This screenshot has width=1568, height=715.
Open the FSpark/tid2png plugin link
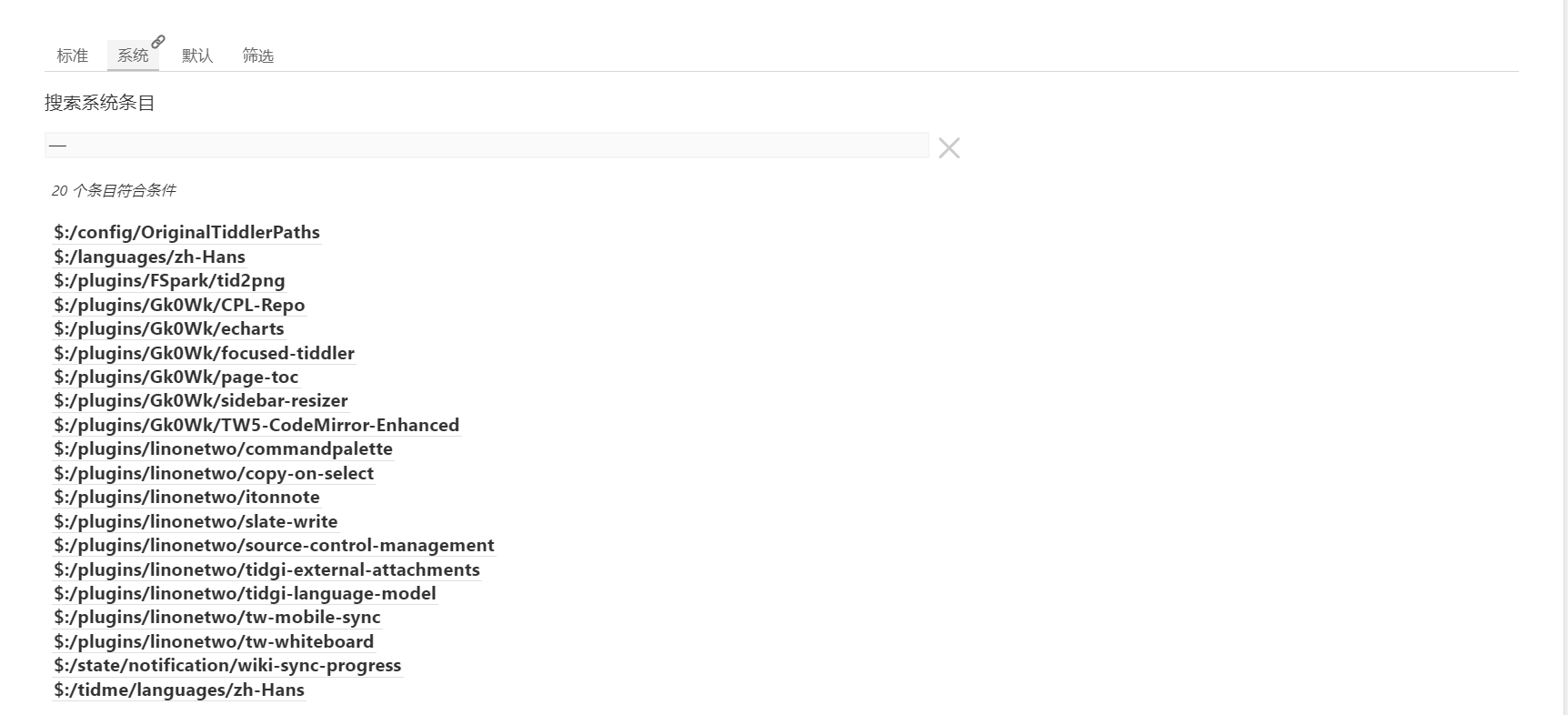[x=169, y=280]
